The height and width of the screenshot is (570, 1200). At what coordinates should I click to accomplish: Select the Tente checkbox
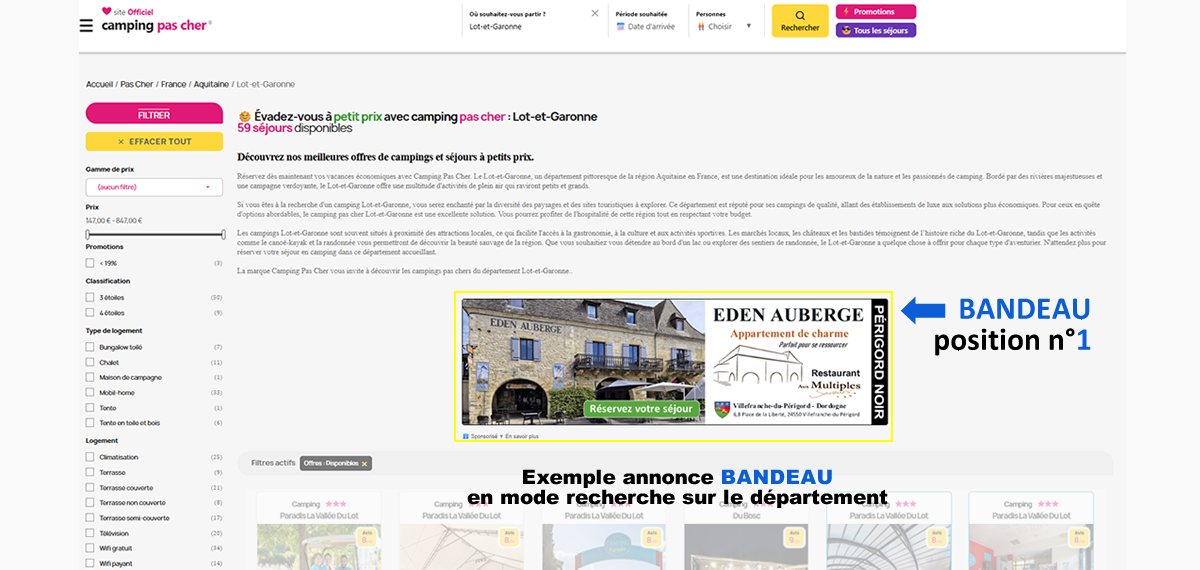[90, 408]
